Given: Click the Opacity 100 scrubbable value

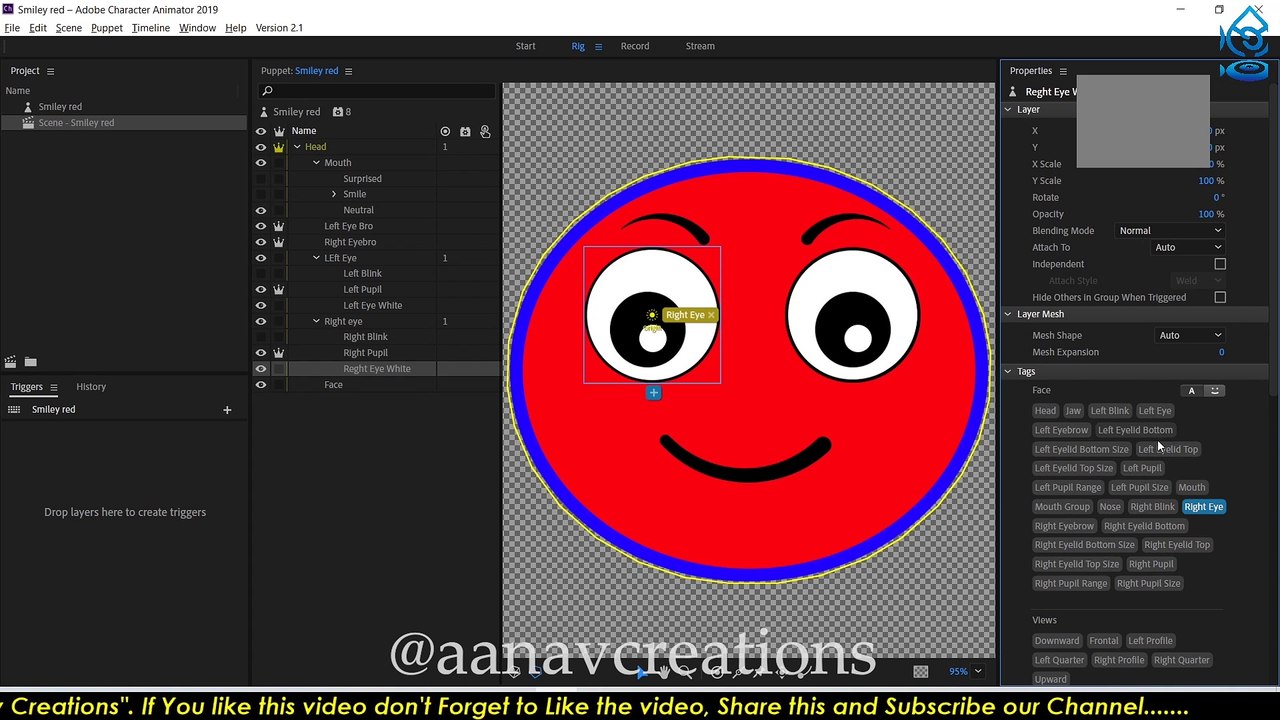Looking at the screenshot, I should click(1206, 214).
